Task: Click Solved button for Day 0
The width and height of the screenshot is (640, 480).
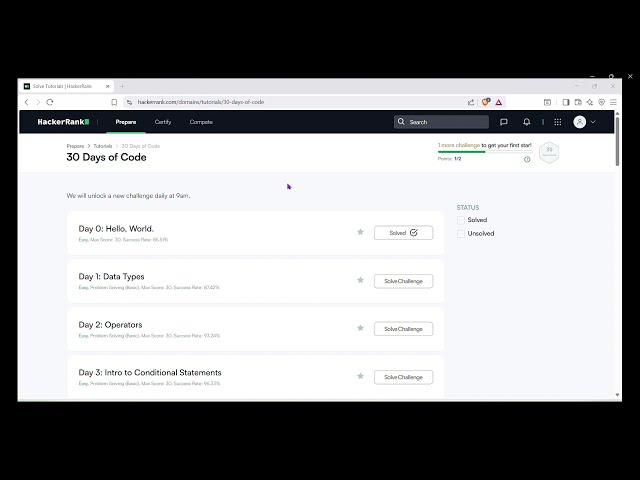Action: pos(403,233)
